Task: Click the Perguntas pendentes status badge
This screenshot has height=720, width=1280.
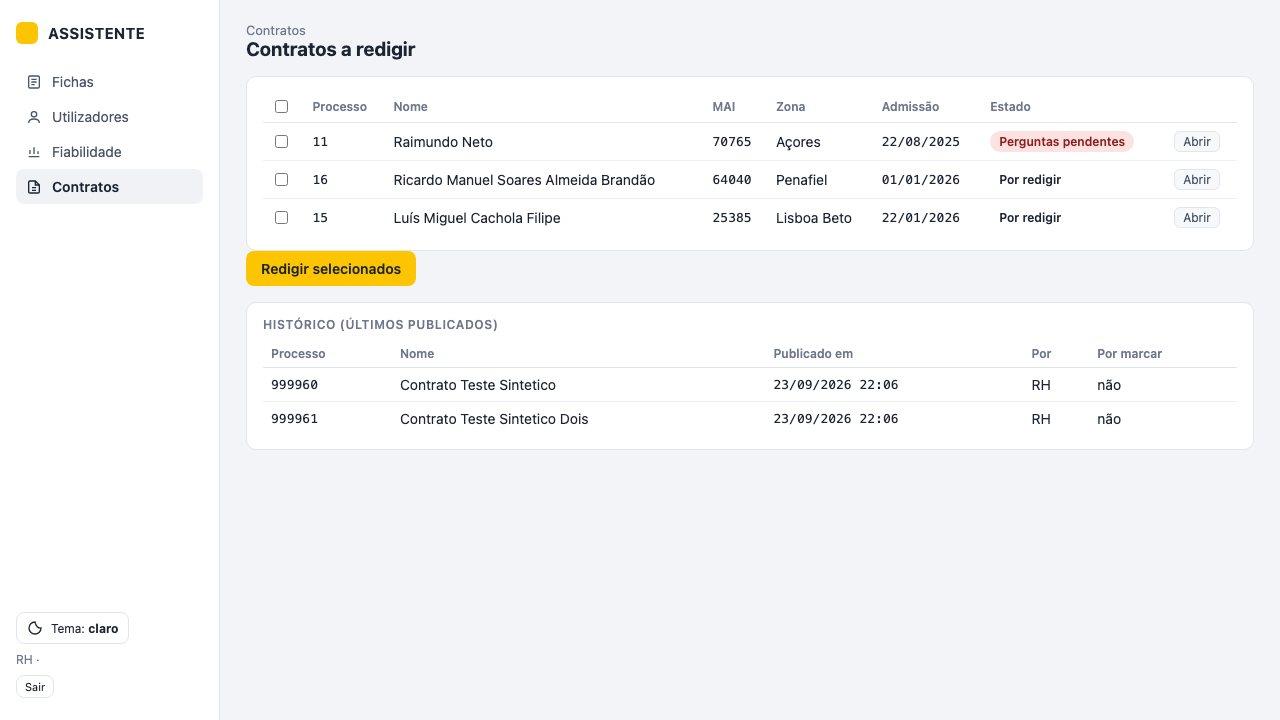Action: coord(1062,142)
